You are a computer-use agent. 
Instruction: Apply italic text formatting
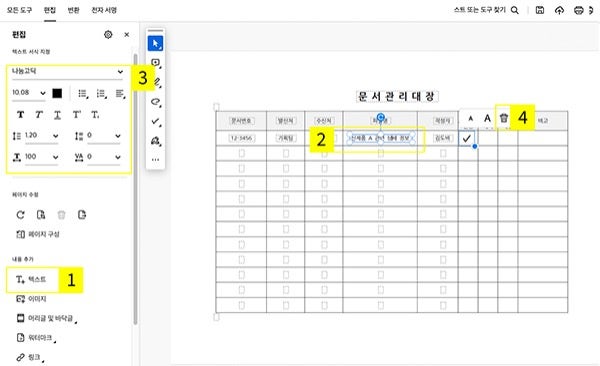tap(39, 114)
